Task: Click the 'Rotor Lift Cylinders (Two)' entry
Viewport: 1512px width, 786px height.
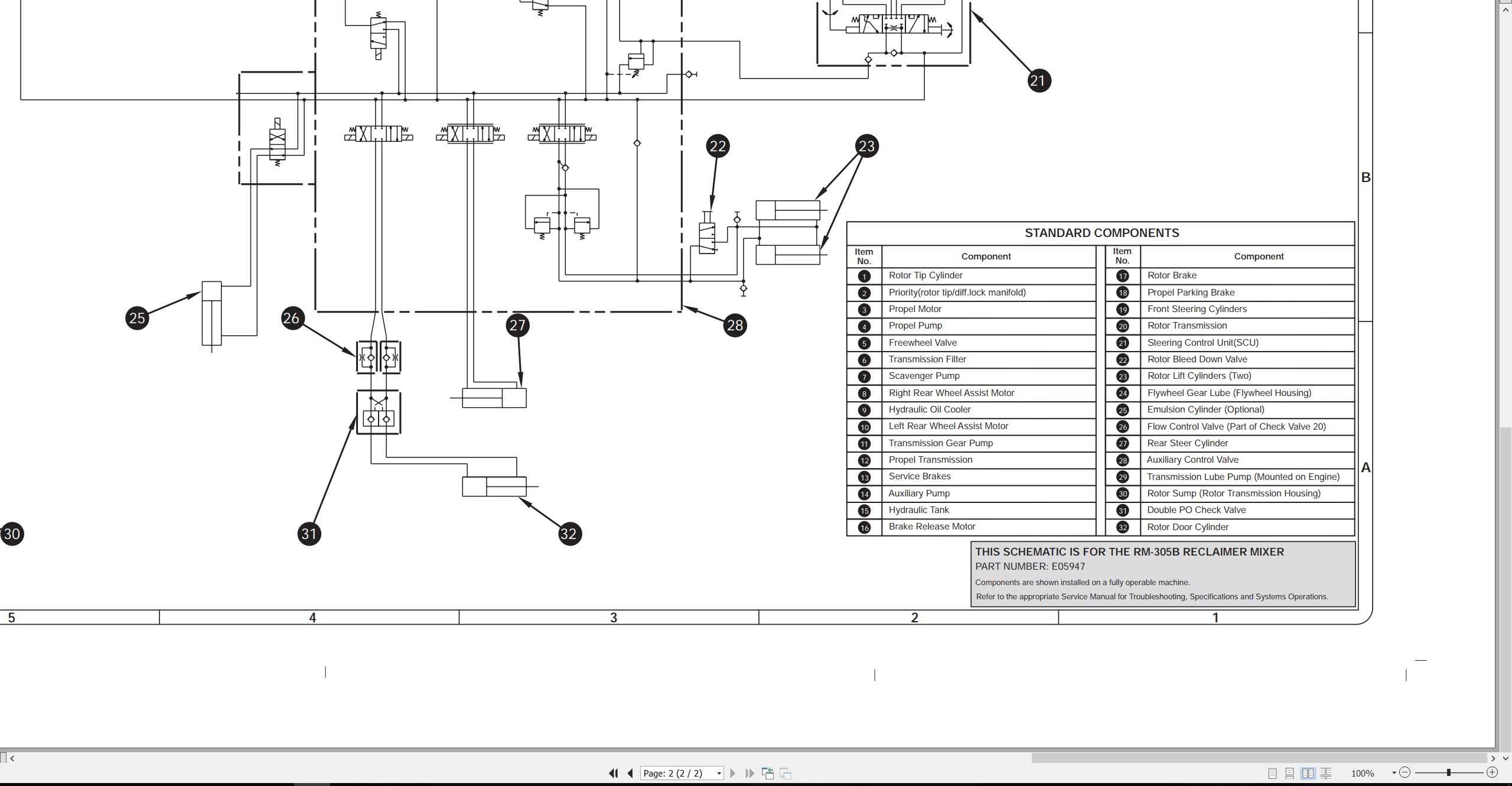Action: click(1200, 376)
